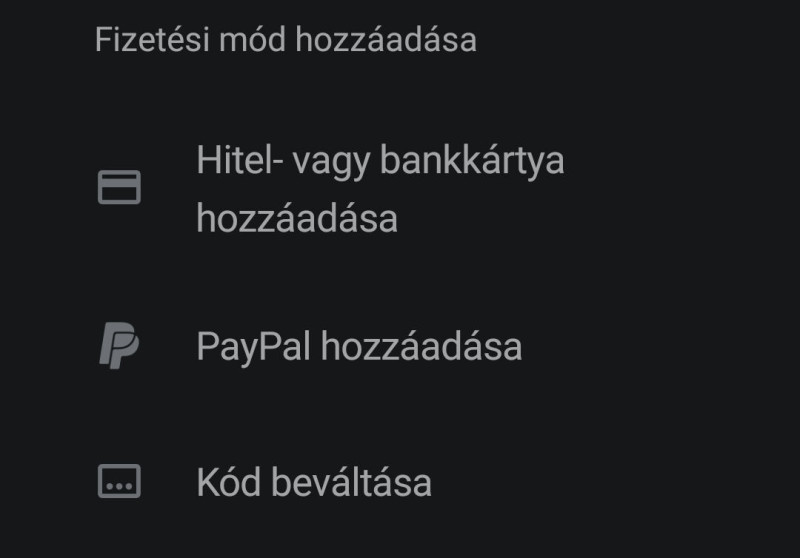The image size is (800, 558).
Task: Redeem a code via three-dot box icon
Action: tap(119, 481)
